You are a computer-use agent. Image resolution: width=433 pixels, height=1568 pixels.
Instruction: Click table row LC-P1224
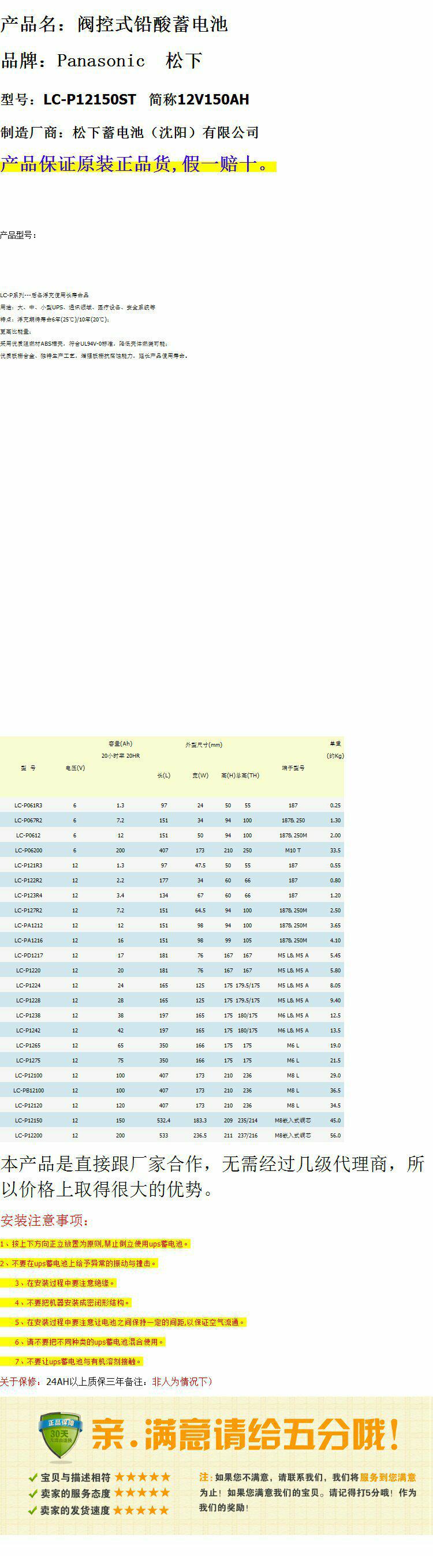[x=171, y=985]
